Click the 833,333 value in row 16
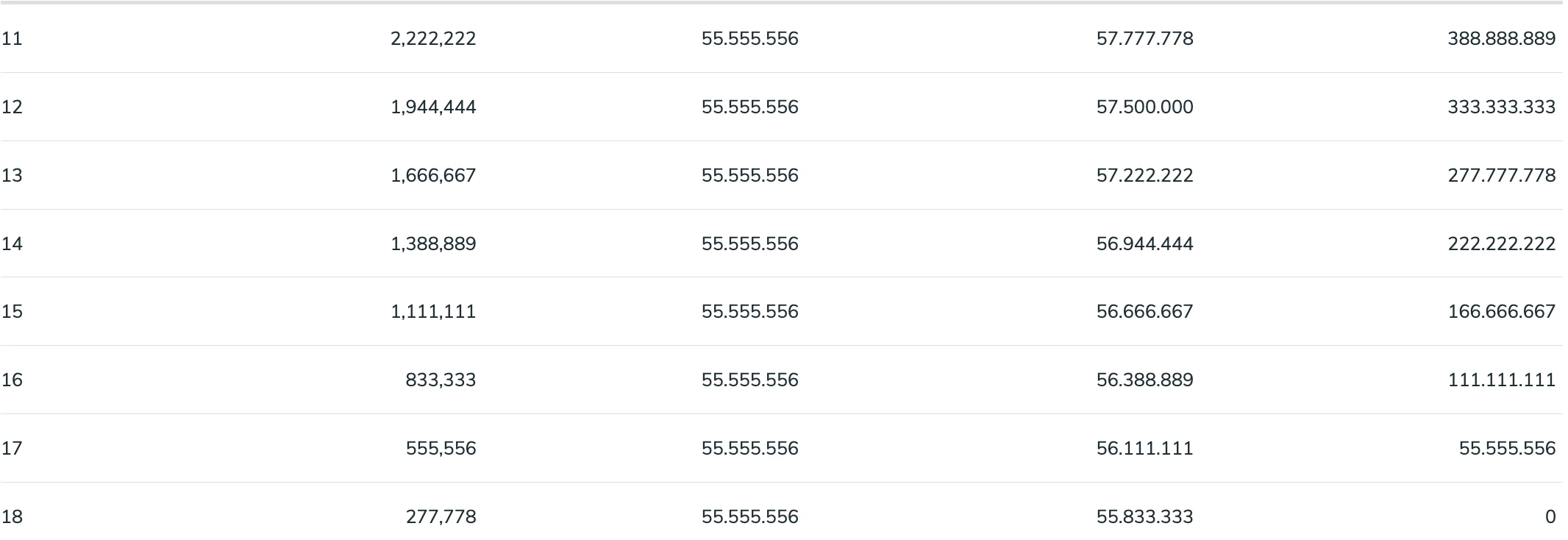The width and height of the screenshot is (1568, 540). point(441,380)
